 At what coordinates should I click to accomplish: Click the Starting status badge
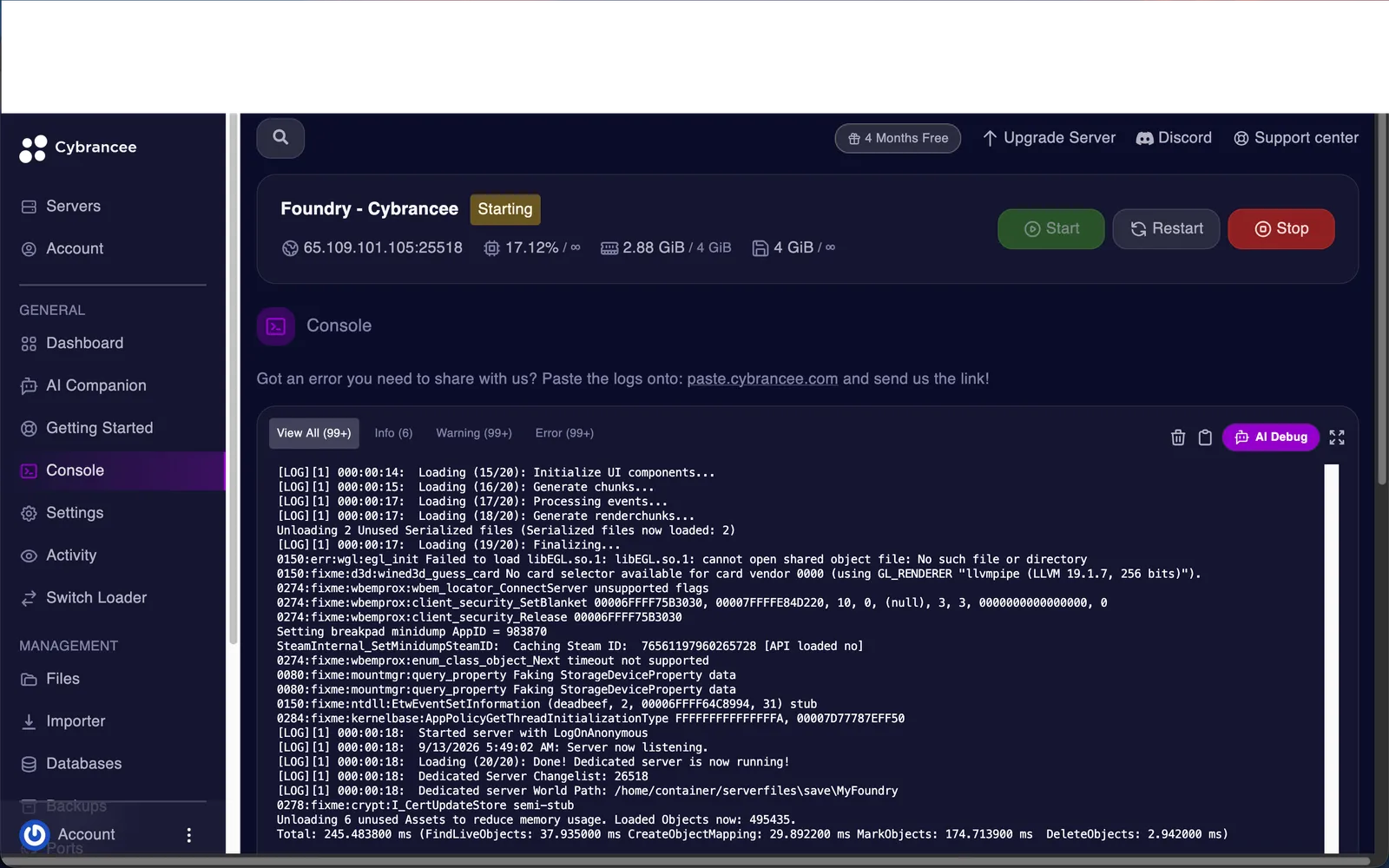click(x=505, y=209)
